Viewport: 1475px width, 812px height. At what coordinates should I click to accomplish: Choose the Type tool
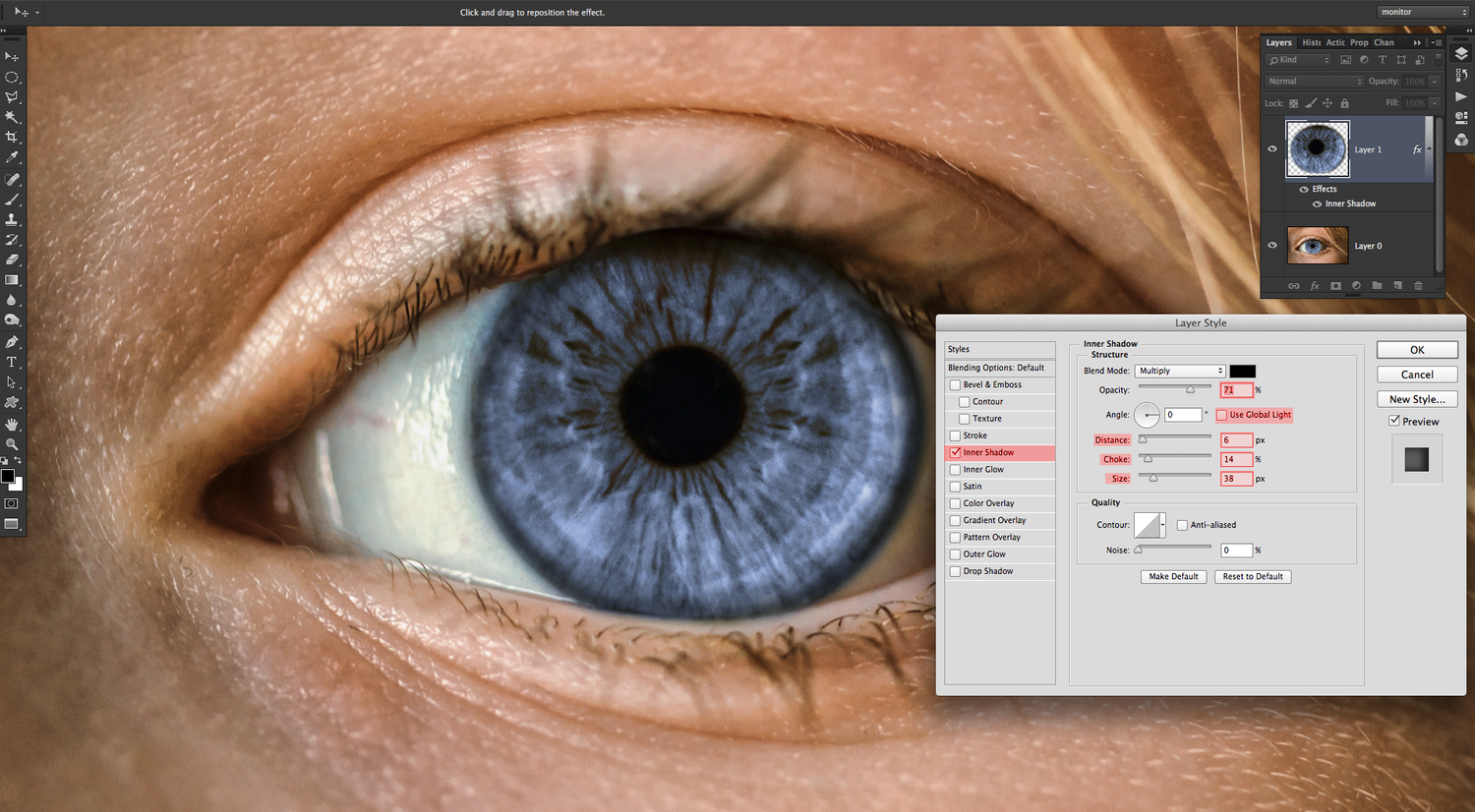(x=12, y=362)
